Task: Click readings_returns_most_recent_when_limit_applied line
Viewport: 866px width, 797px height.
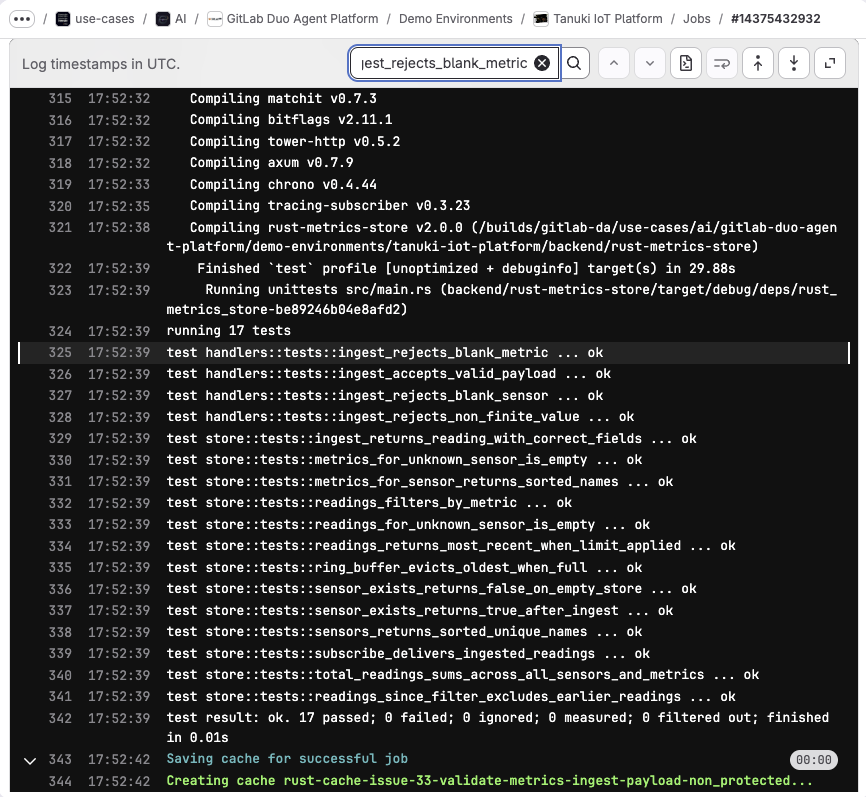Action: coord(451,546)
